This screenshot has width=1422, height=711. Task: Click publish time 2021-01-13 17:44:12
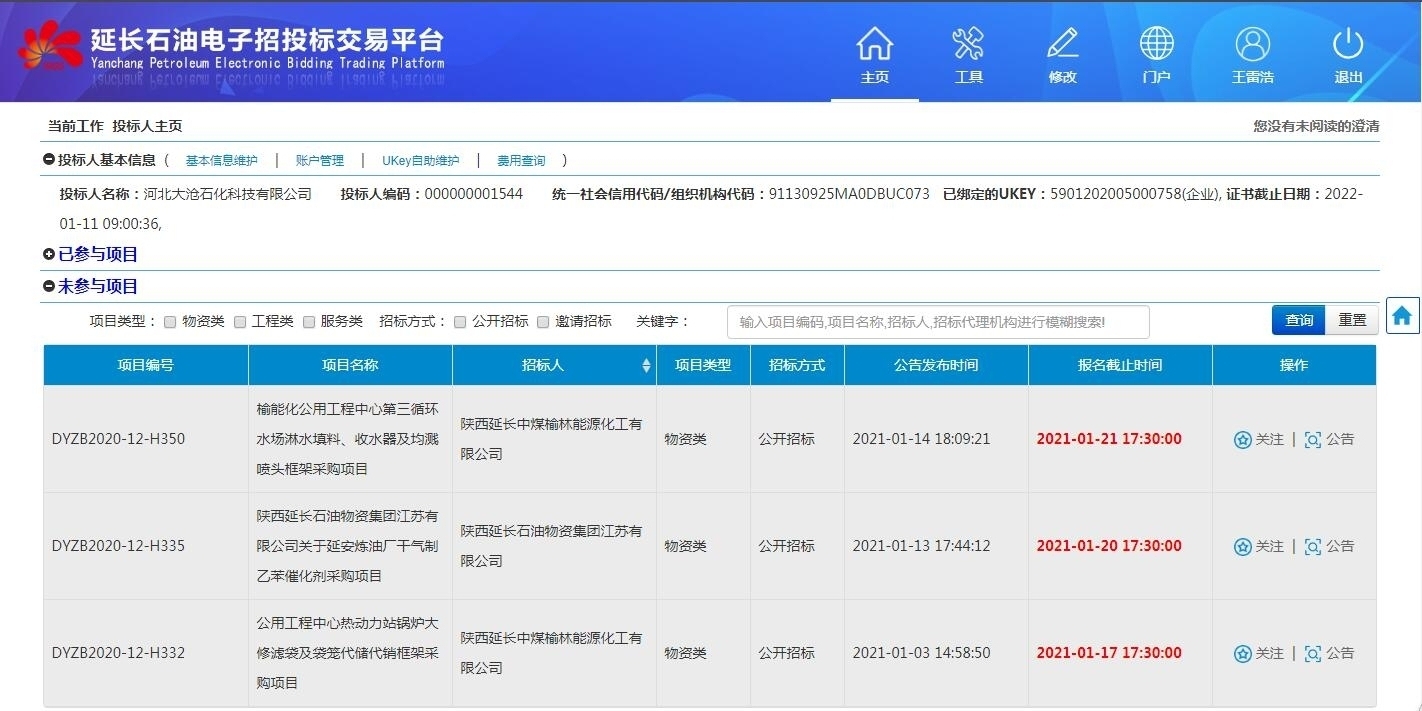pos(921,546)
